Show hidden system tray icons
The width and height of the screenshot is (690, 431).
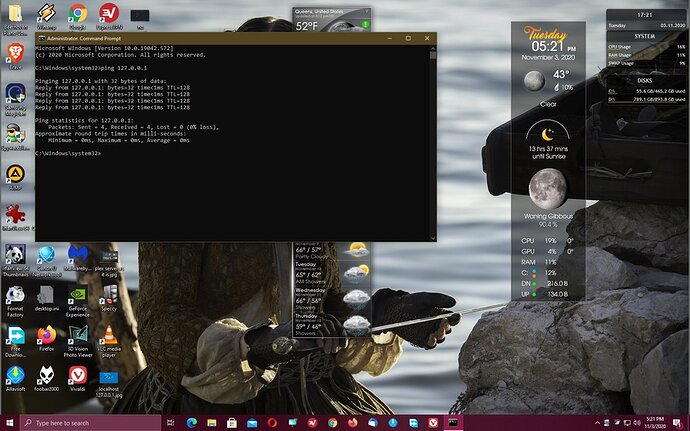597,423
